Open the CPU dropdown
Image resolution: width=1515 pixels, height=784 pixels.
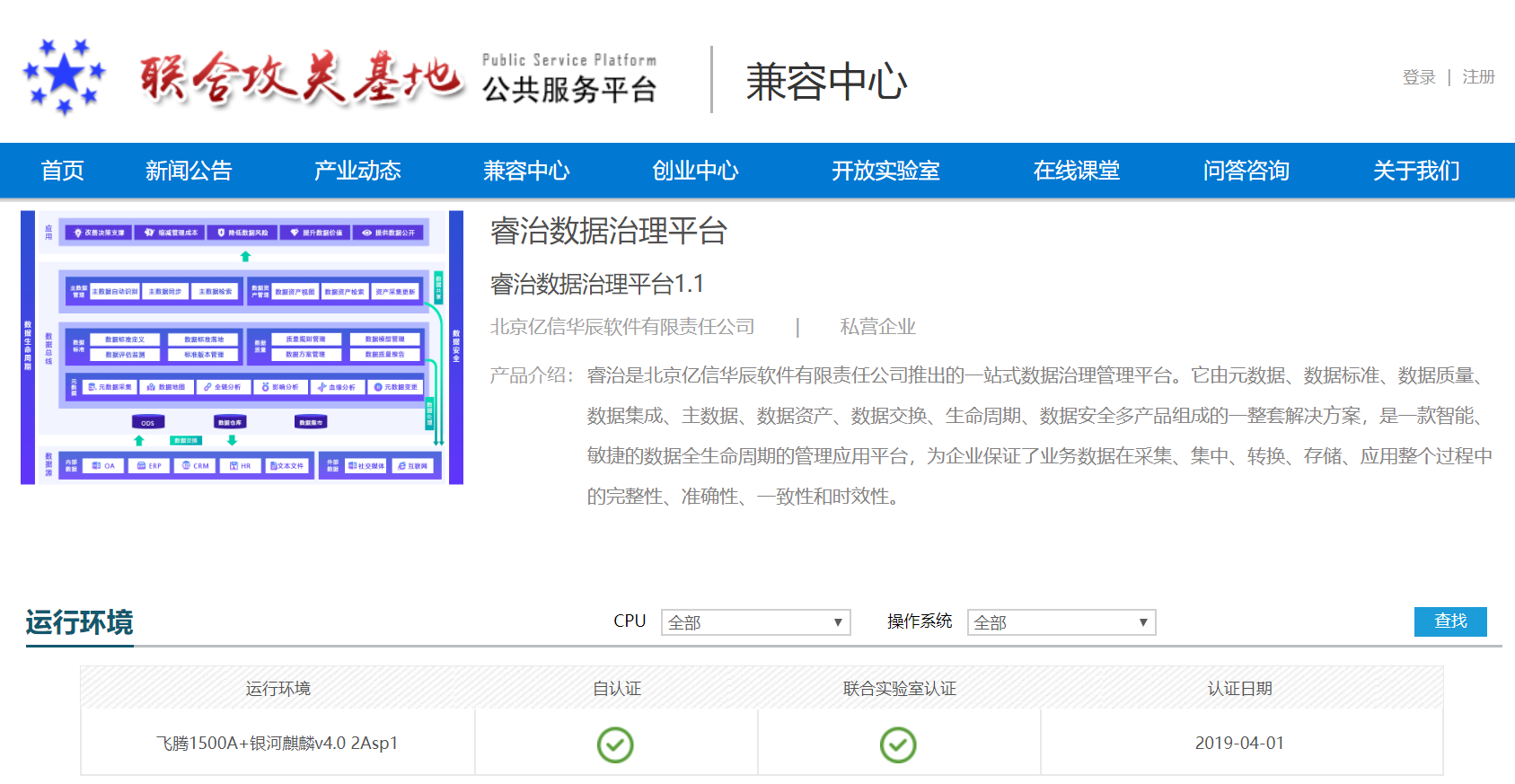755,622
